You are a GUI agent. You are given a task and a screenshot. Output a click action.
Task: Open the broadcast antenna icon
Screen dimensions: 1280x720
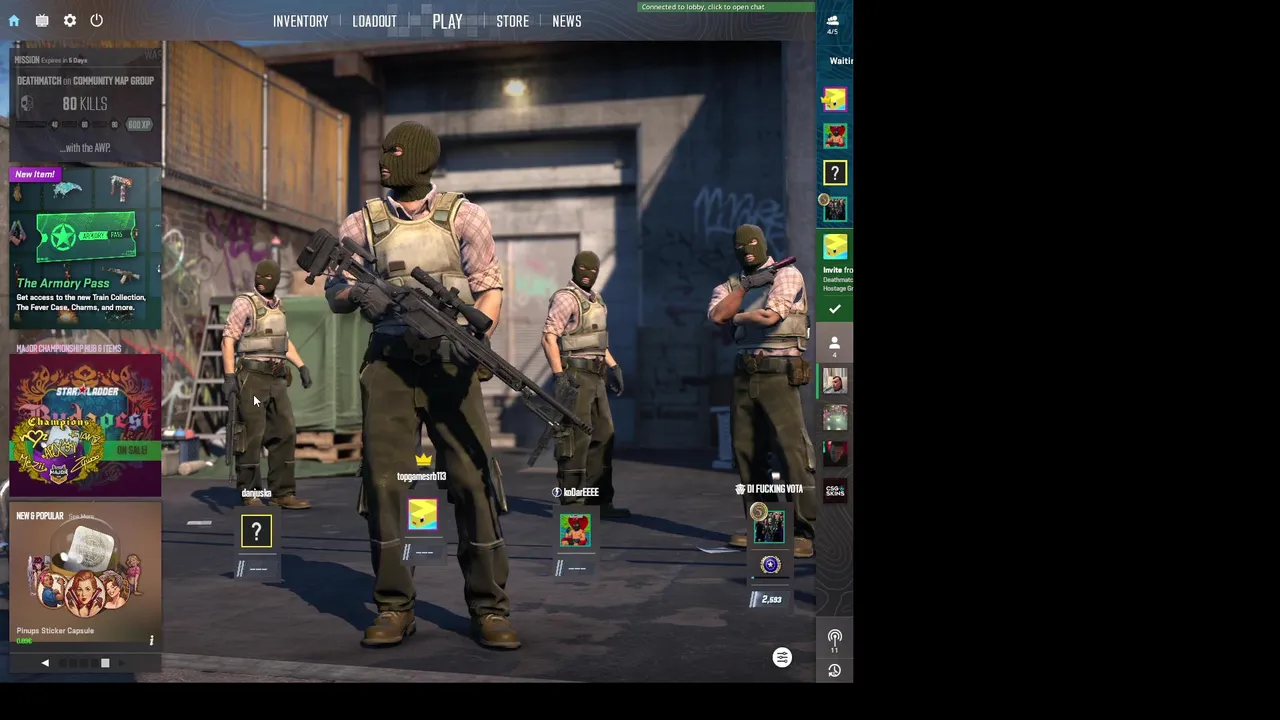(834, 637)
